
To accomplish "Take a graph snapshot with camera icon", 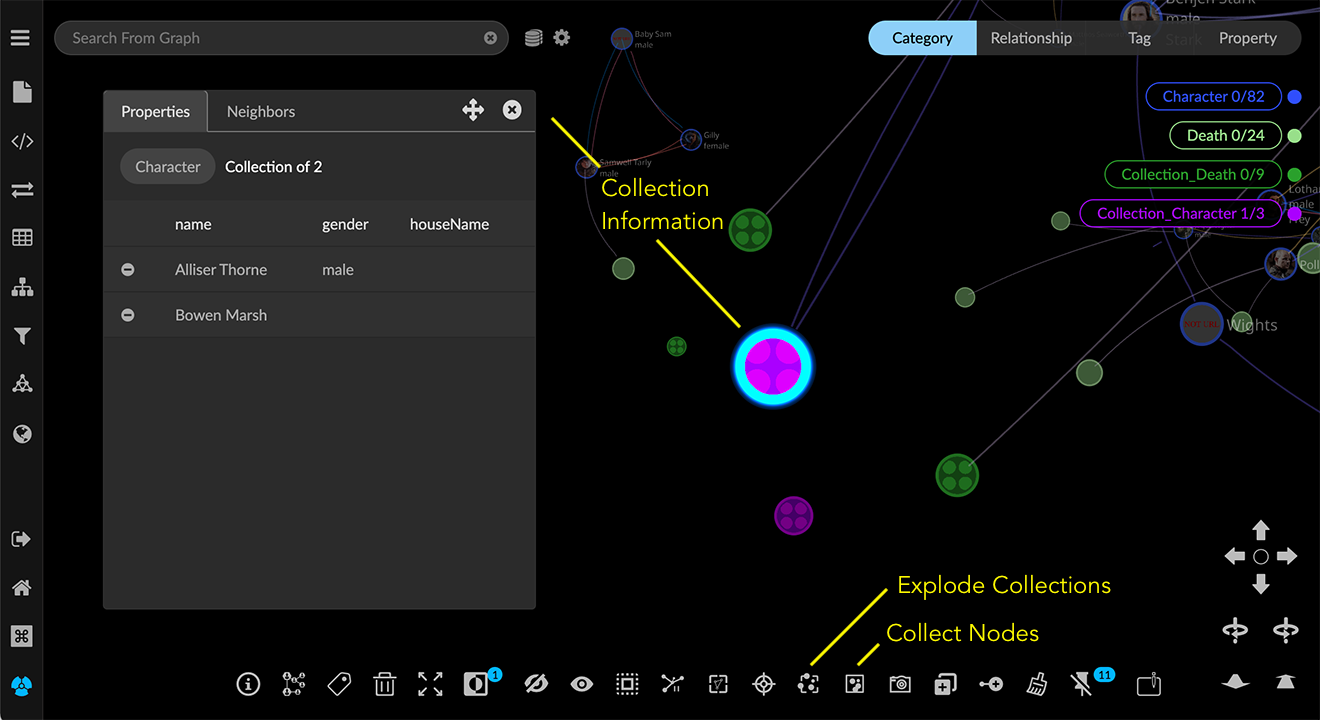I will (900, 684).
